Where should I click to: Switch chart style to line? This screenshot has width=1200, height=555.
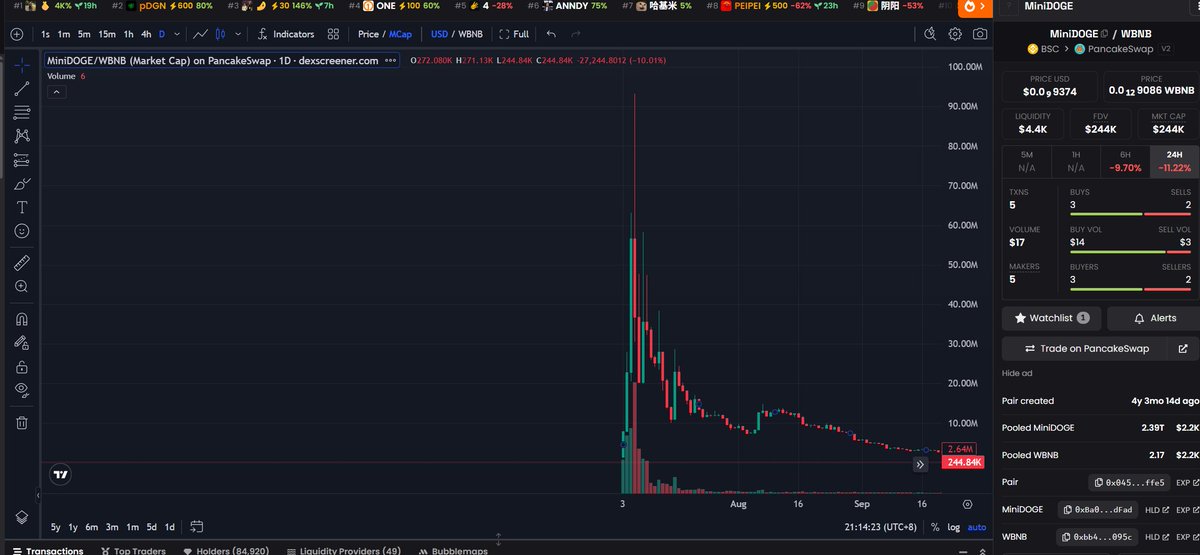[x=201, y=34]
